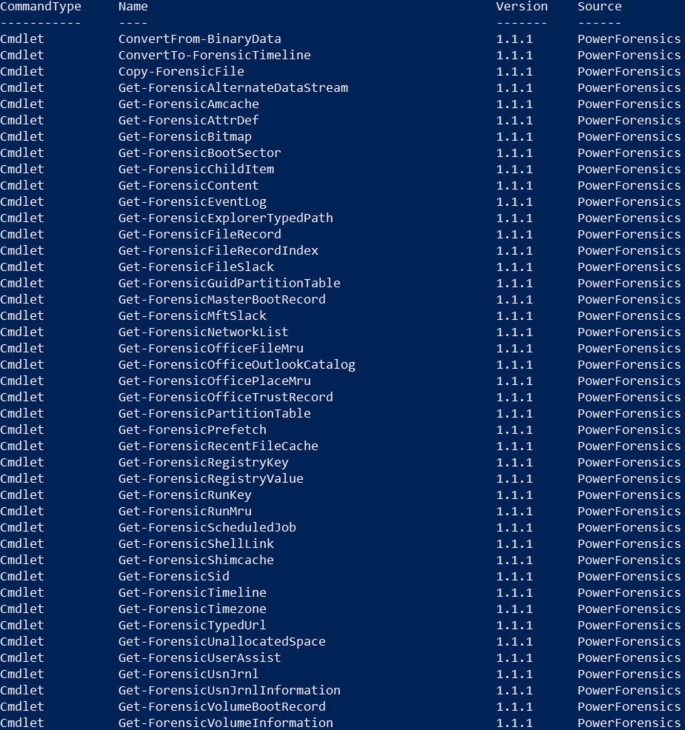Select Get-ForensicExplorerTypedPath text
The width and height of the screenshot is (685, 730).
pos(225,218)
